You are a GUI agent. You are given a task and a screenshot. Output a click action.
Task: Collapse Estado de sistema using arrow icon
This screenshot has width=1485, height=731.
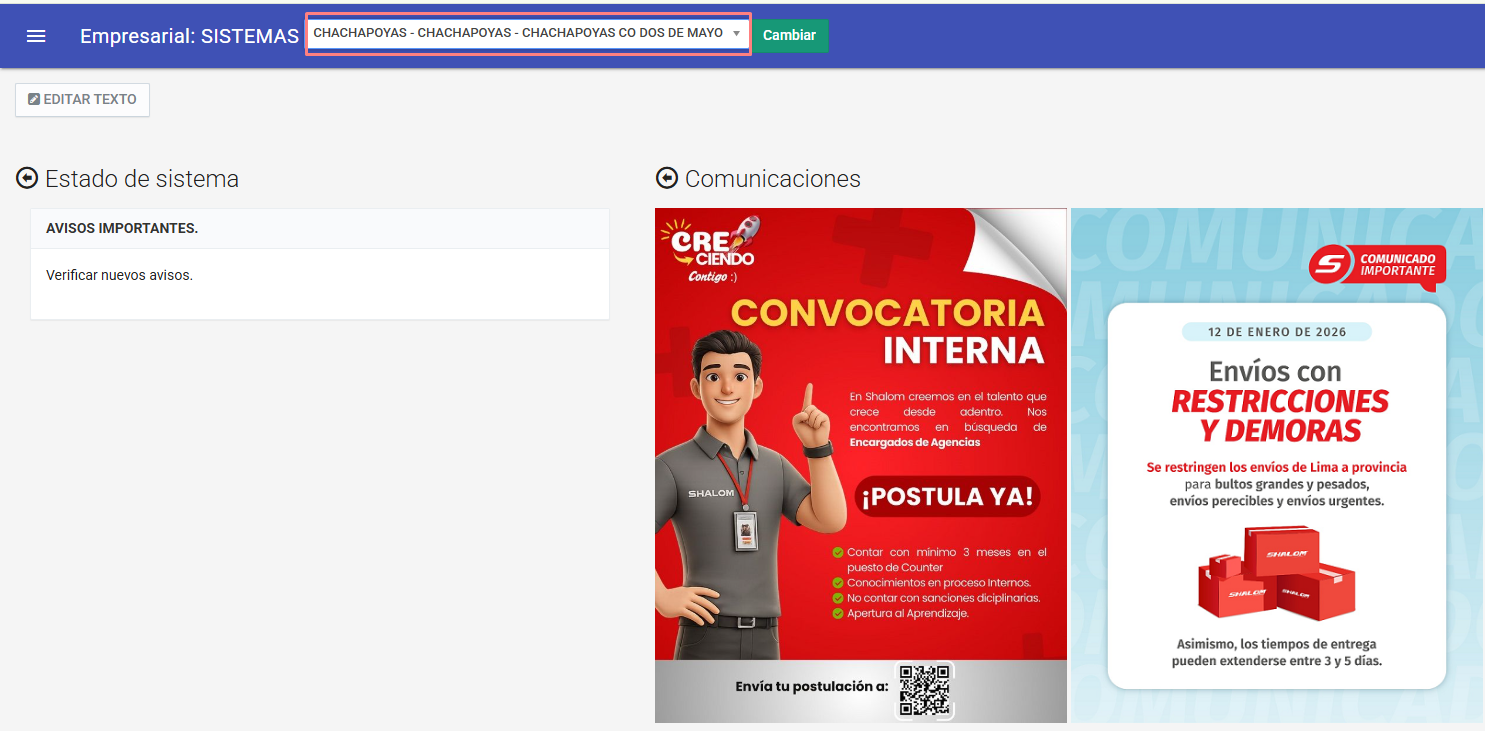tap(27, 179)
